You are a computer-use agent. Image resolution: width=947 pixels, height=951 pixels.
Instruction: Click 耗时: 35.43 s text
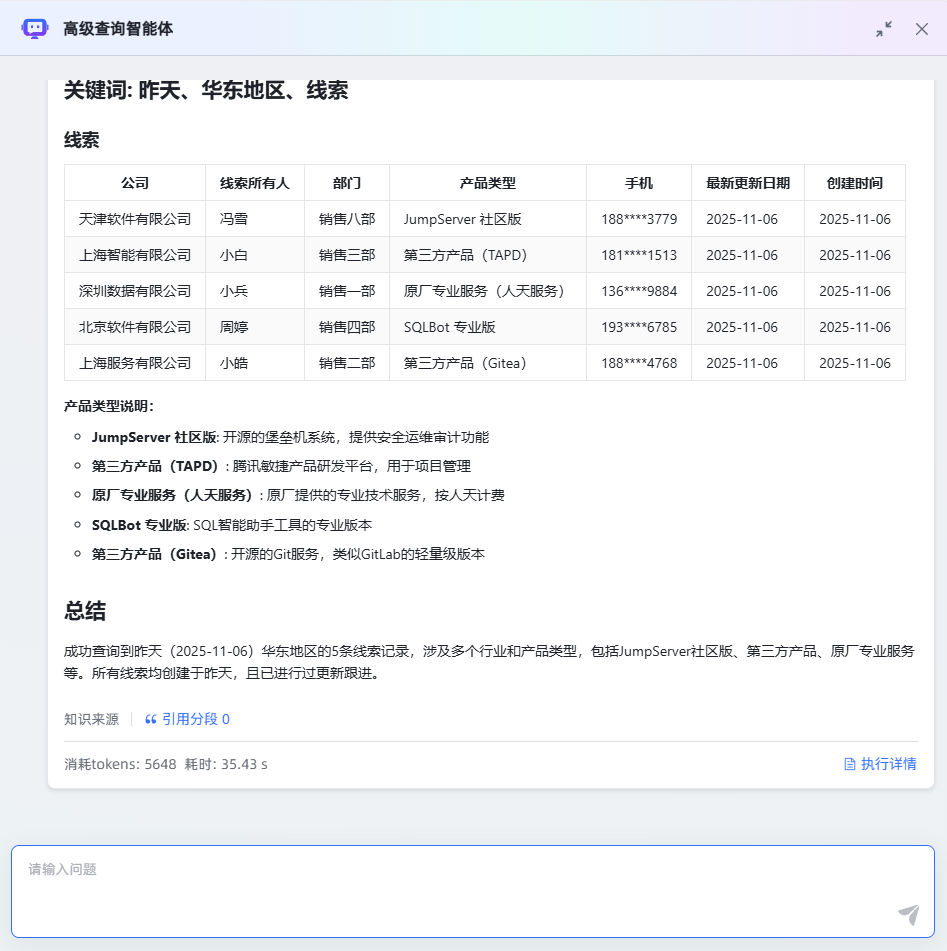(x=226, y=764)
